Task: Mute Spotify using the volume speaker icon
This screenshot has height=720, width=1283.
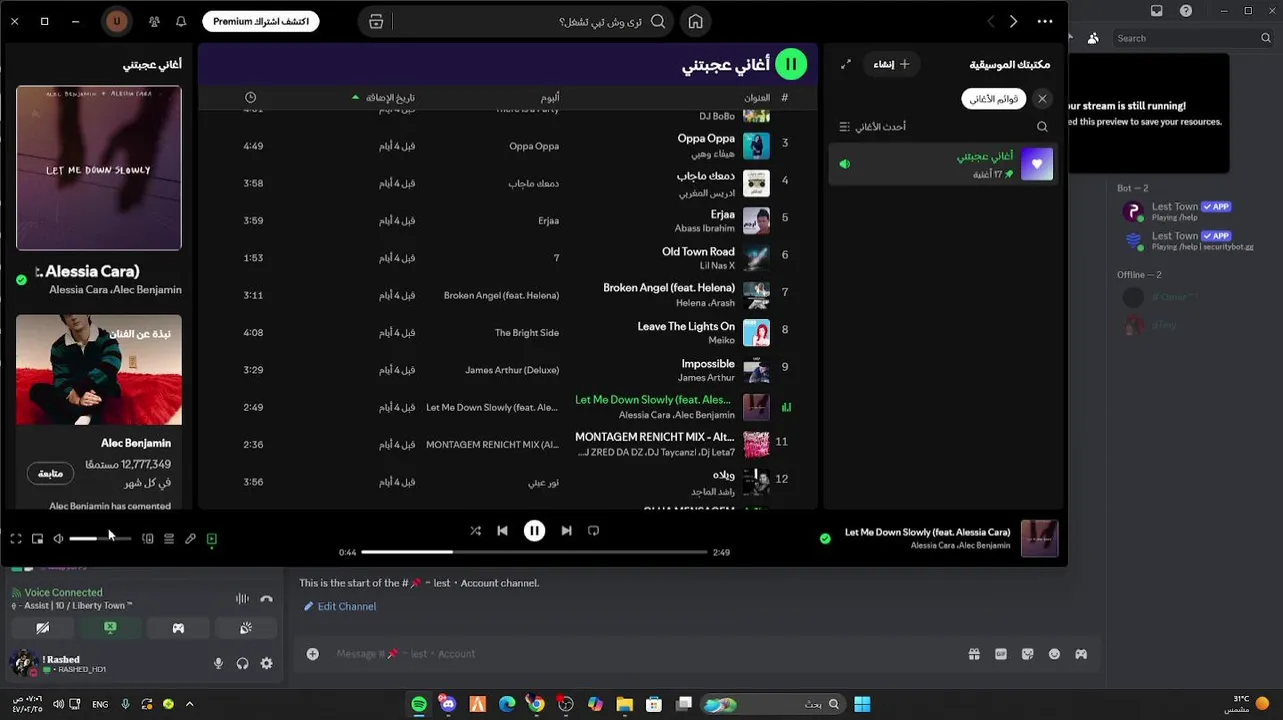Action: [x=58, y=539]
